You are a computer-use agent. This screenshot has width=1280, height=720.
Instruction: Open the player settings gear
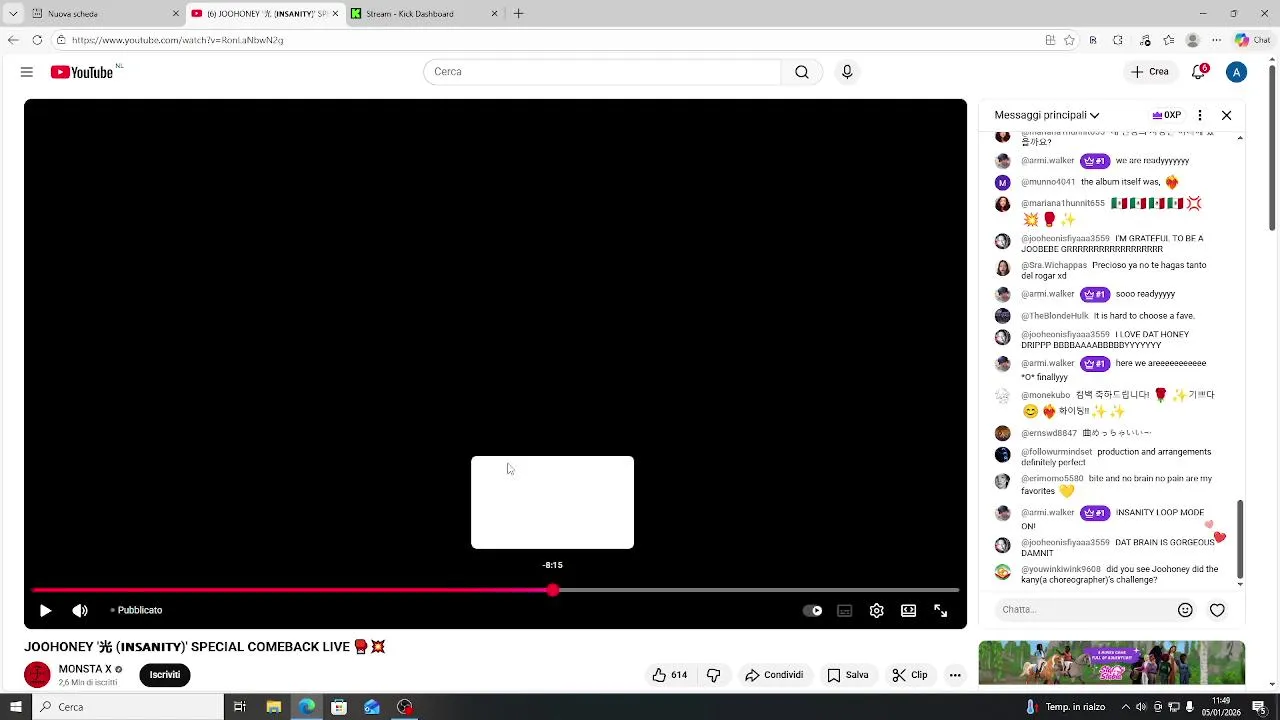pyautogui.click(x=877, y=611)
